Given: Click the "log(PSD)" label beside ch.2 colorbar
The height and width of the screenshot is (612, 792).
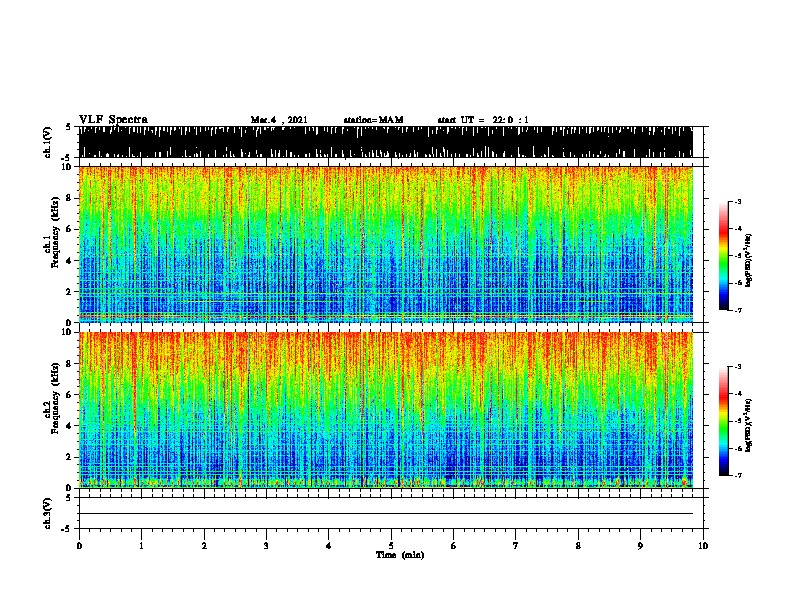Looking at the screenshot, I should pyautogui.click(x=748, y=426).
